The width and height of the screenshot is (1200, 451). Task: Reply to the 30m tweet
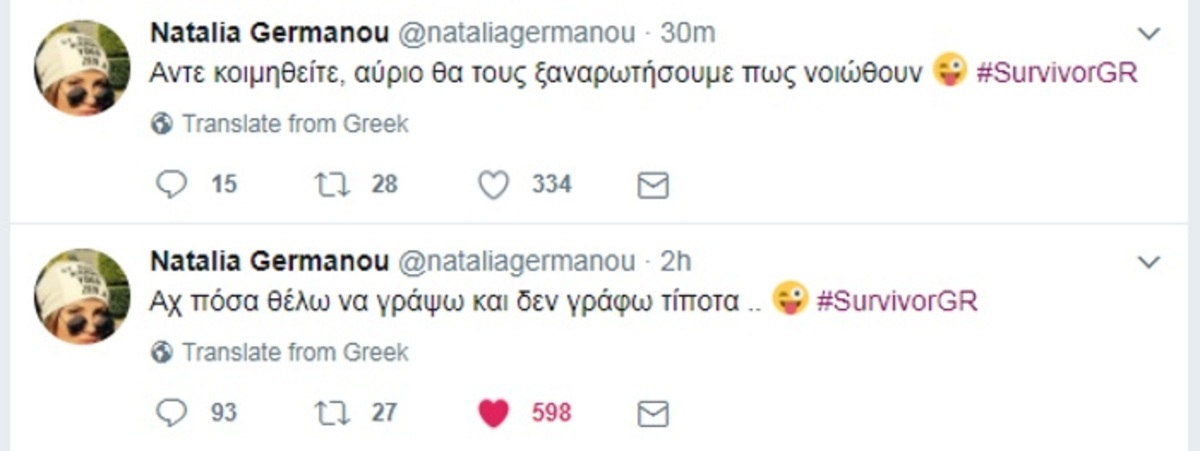[x=174, y=185]
